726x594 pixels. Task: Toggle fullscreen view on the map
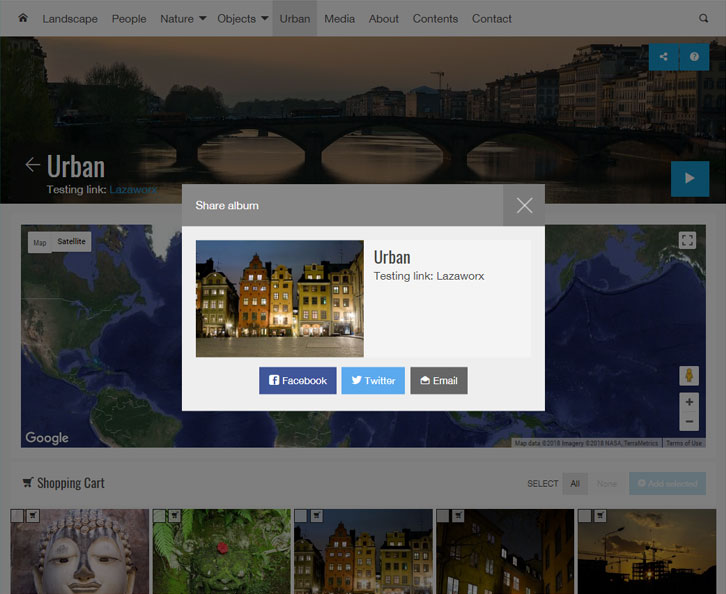pyautogui.click(x=687, y=240)
